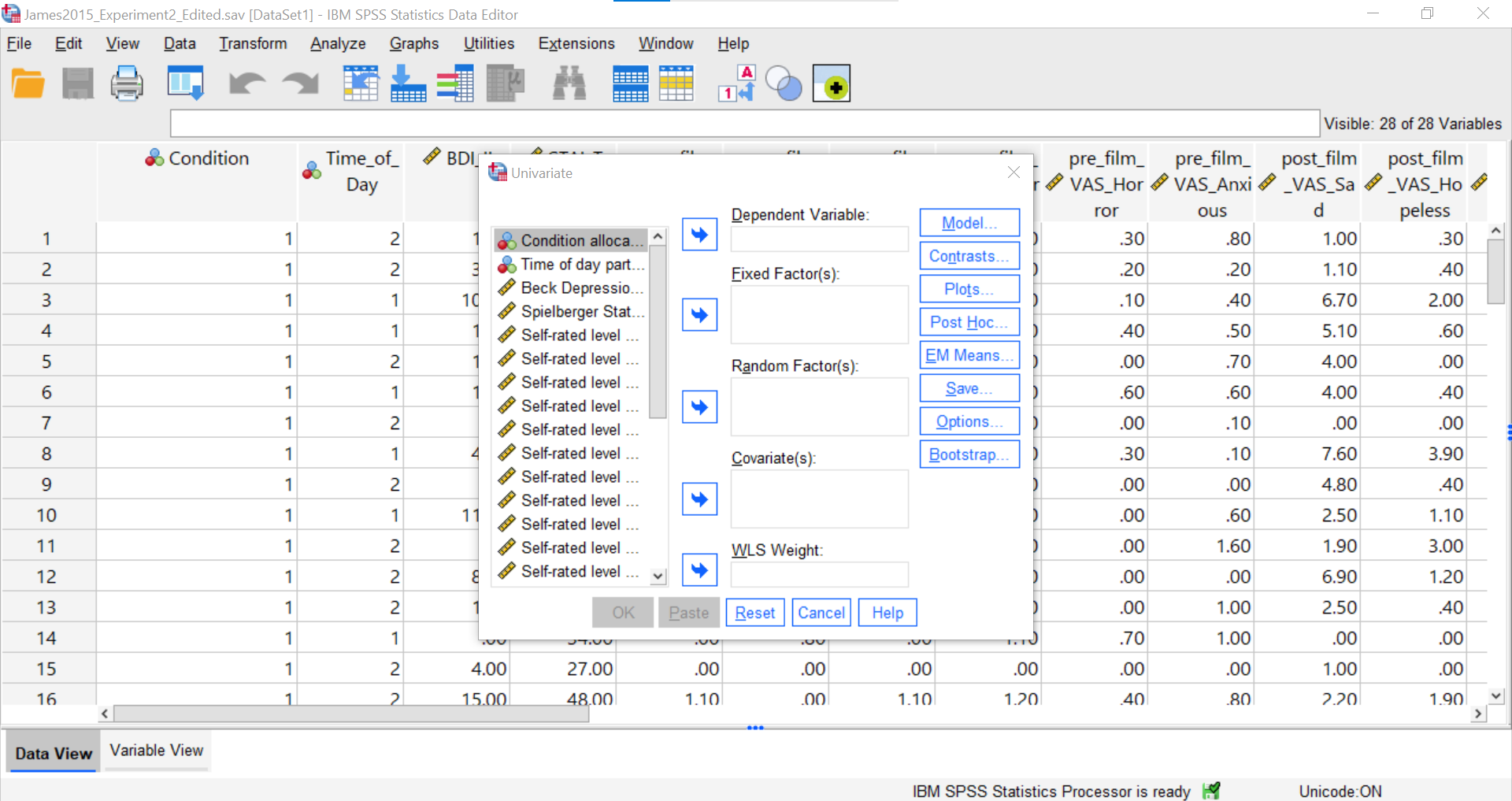This screenshot has width=1512, height=801.
Task: Select Time of day participant variable
Action: click(x=571, y=265)
